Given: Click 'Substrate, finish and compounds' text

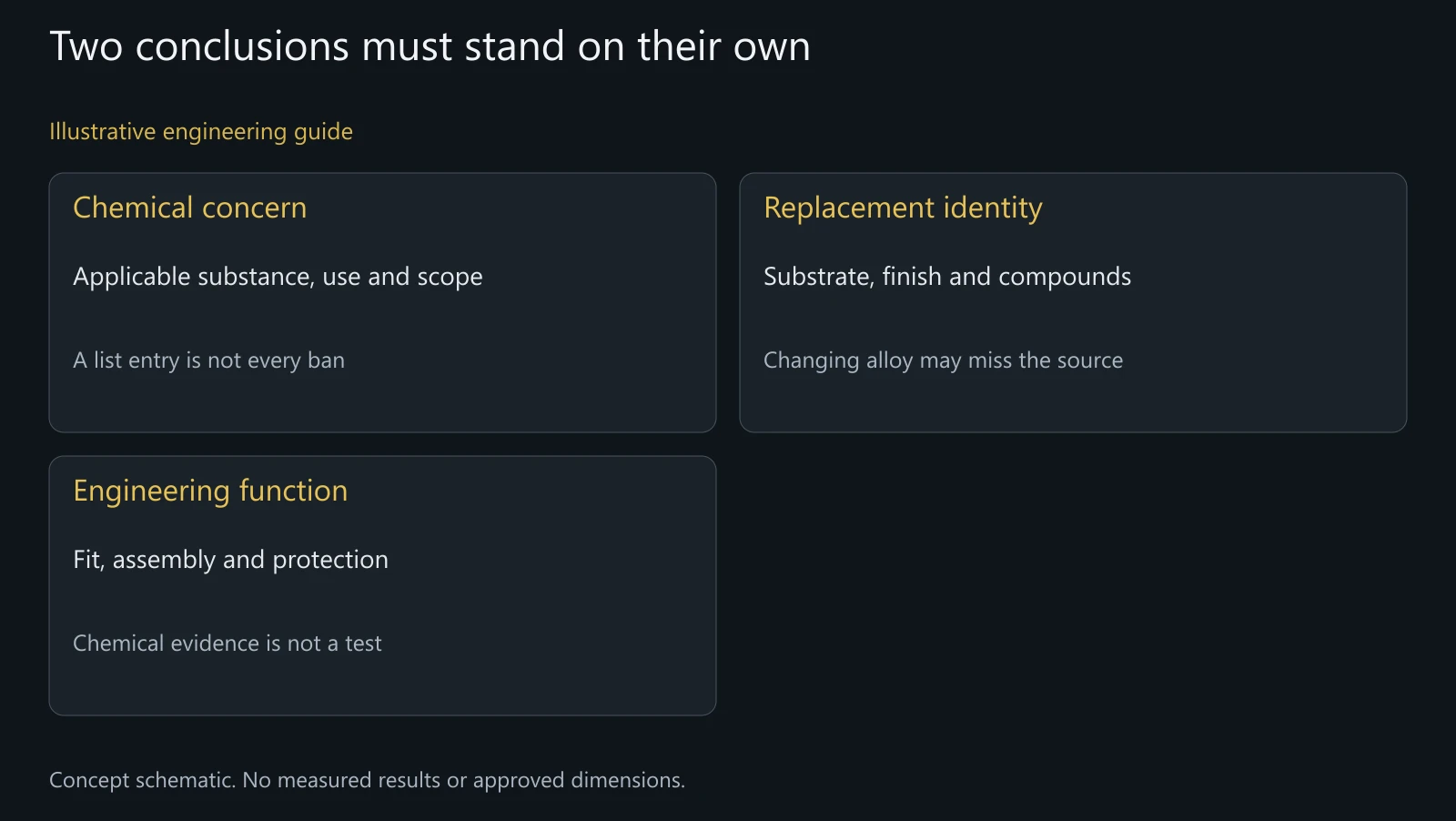Looking at the screenshot, I should tap(947, 277).
